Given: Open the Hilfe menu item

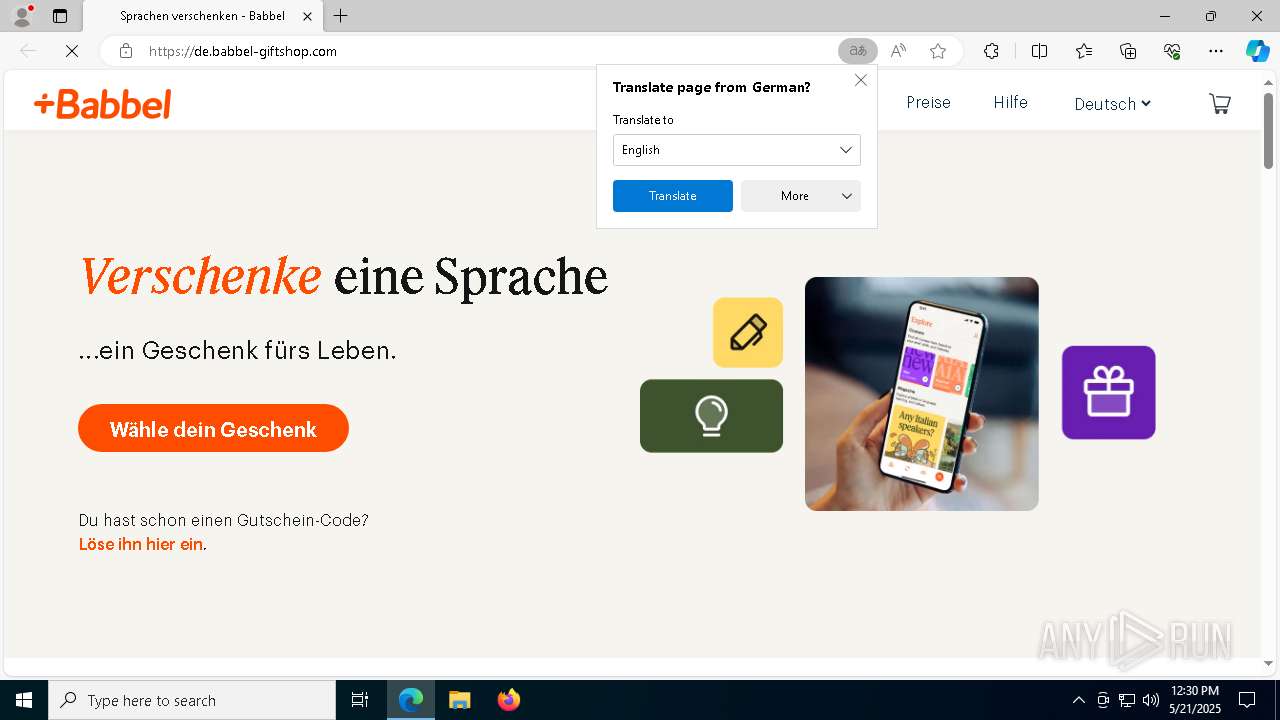Looking at the screenshot, I should point(1010,102).
